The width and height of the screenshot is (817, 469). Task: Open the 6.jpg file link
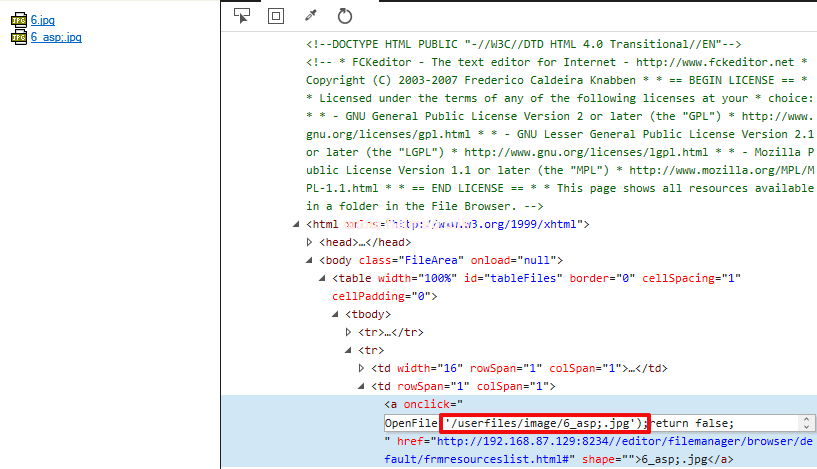click(42, 20)
